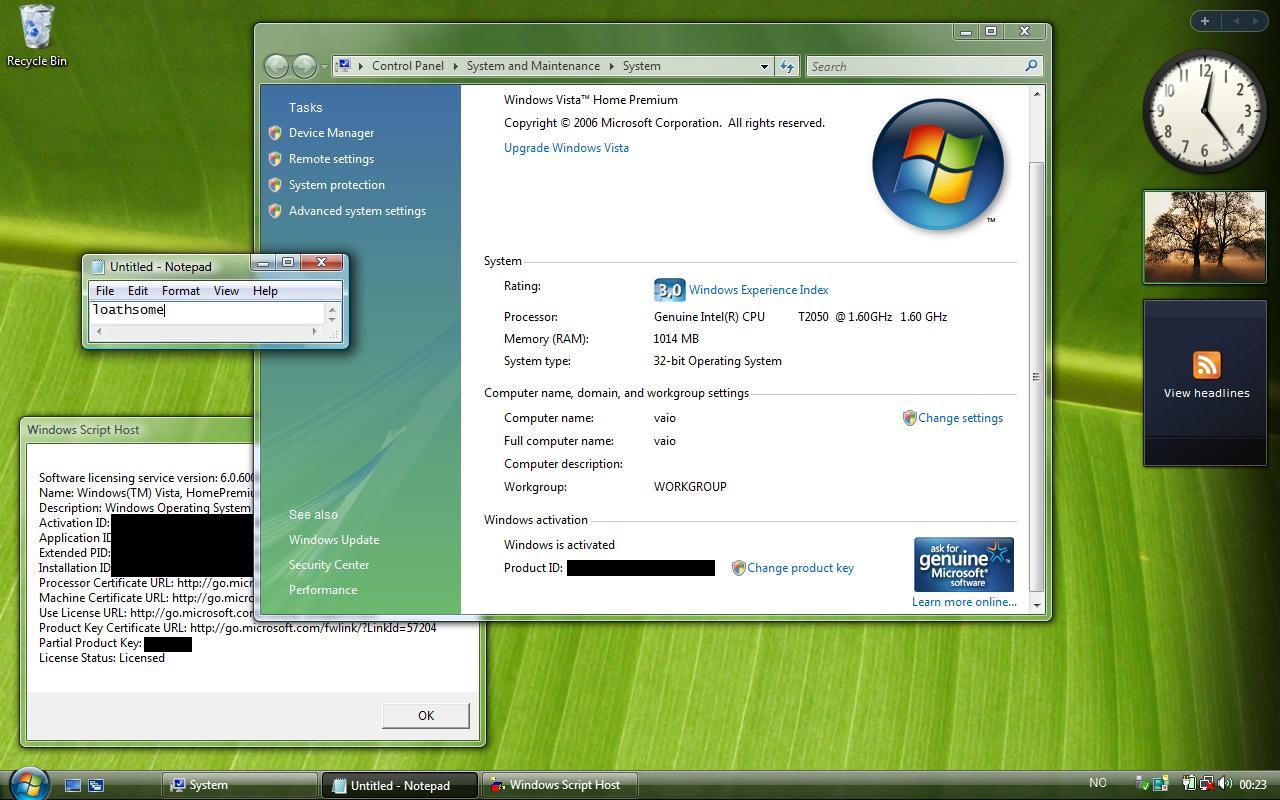Open the View menu in Notepad
1280x800 pixels.
[226, 291]
